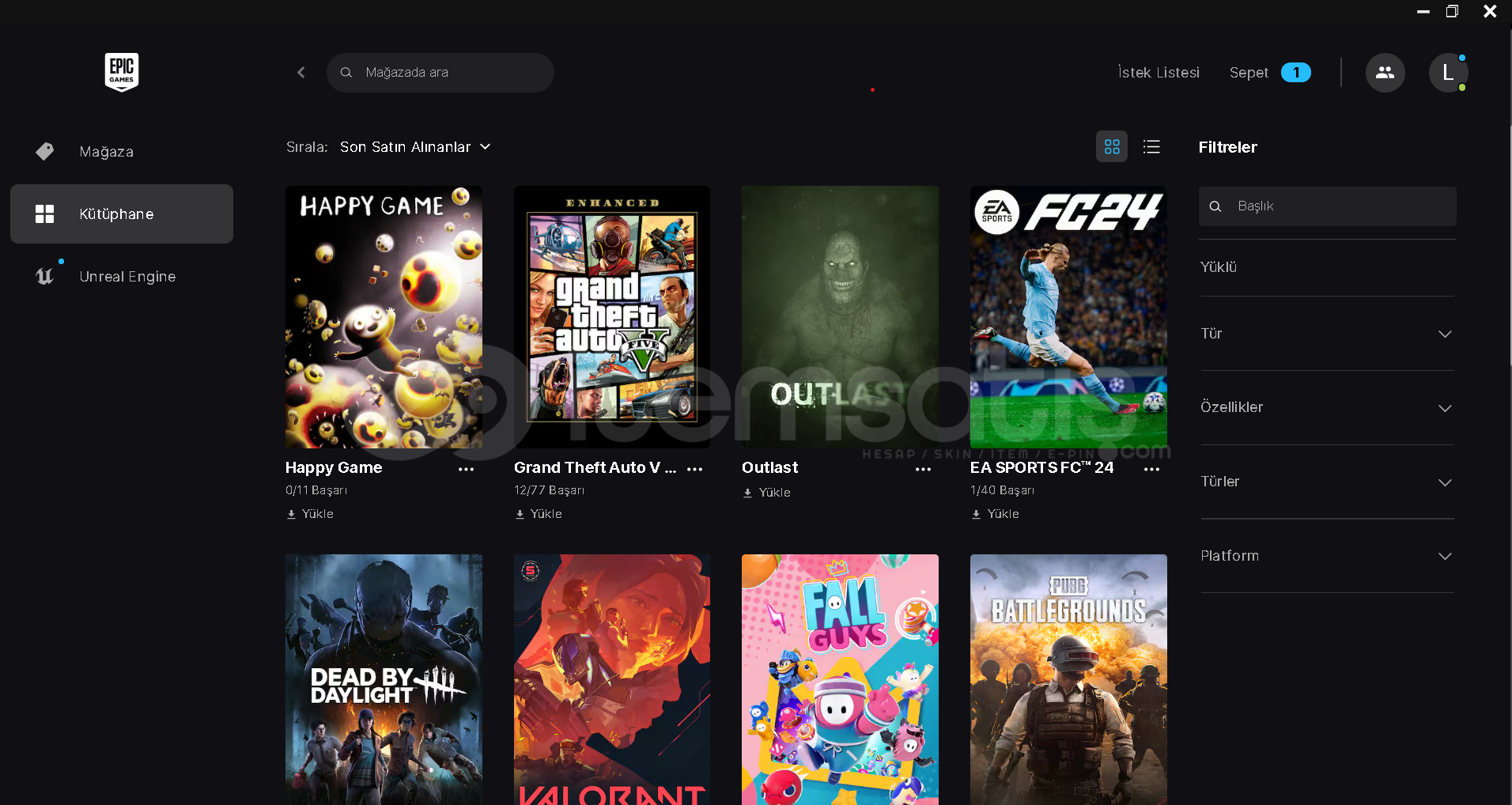Click Yükle under Happy Game

(318, 514)
